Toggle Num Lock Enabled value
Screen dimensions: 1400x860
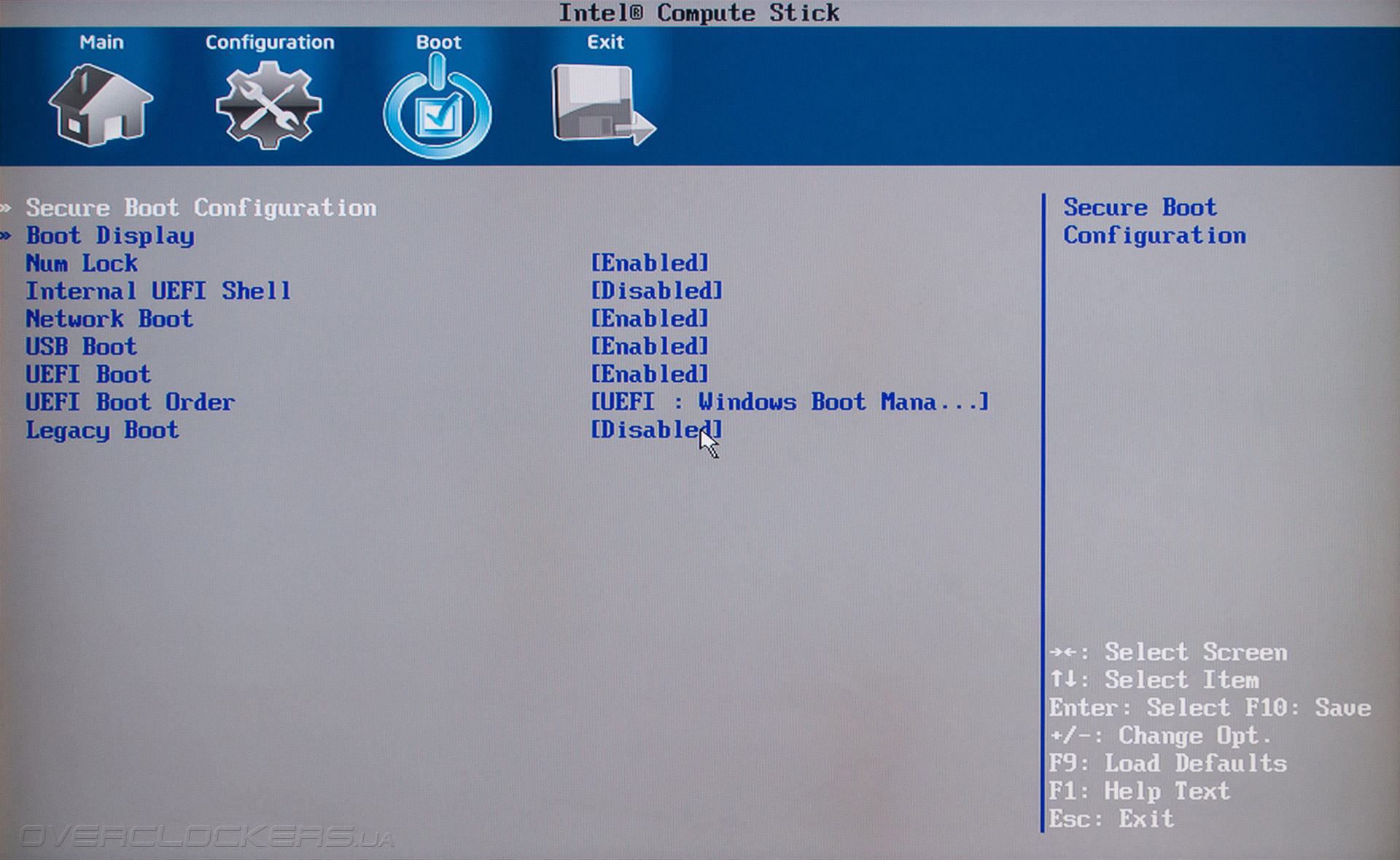649,263
